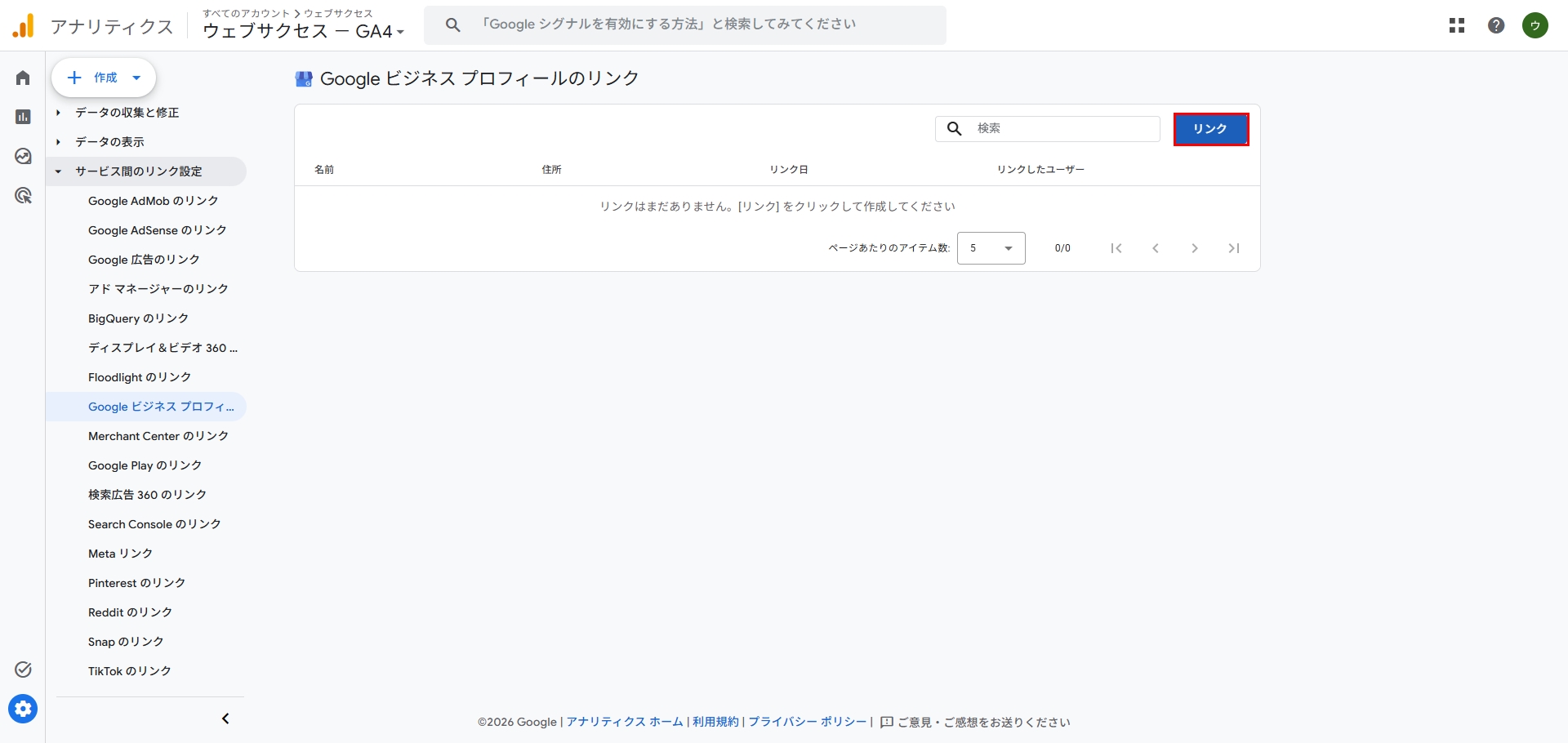Open the Google apps grid icon
Screen dimensions: 1568x743
coord(1457,25)
